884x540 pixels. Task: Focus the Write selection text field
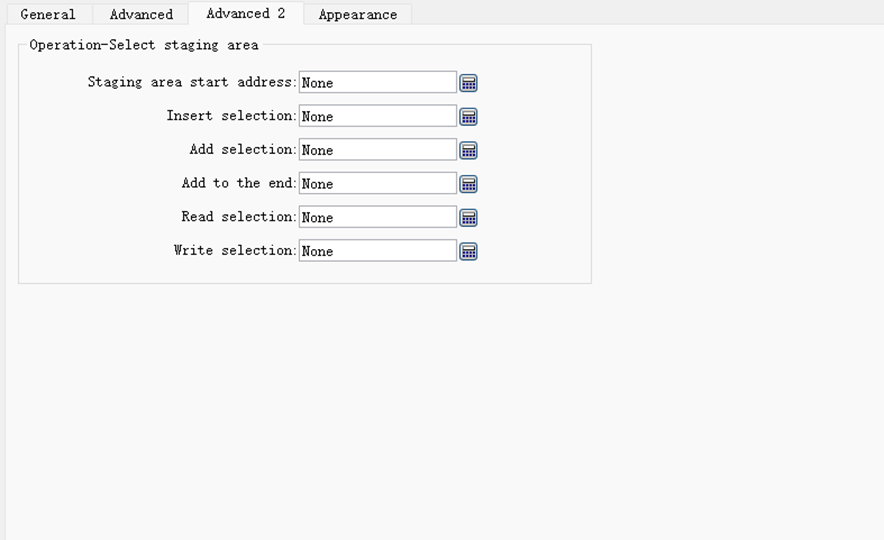click(377, 251)
